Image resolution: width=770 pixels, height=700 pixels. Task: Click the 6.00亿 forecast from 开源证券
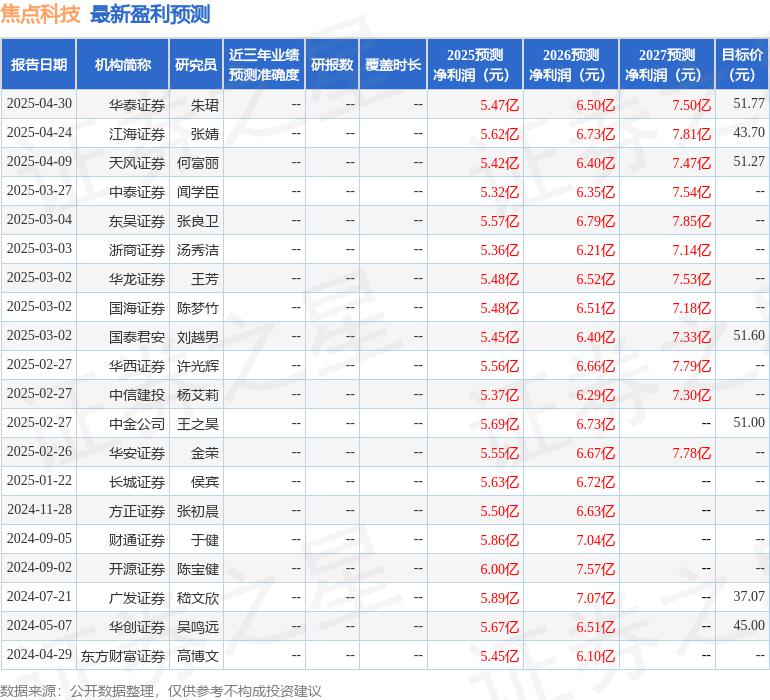[499, 569]
